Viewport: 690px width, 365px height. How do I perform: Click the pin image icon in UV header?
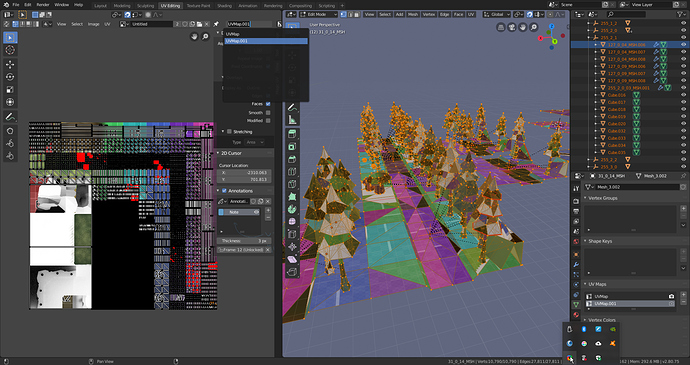[216, 24]
